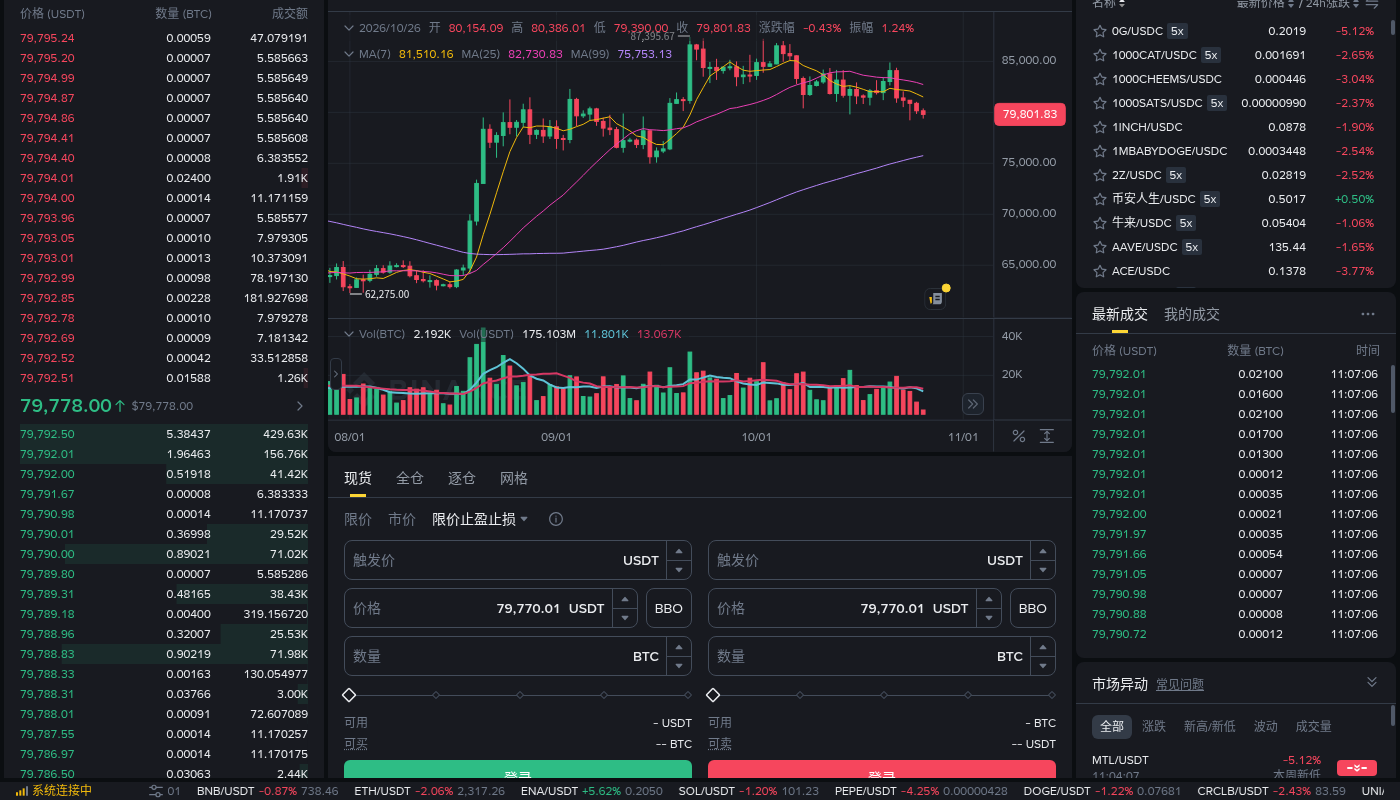Click the buy amount slider diamond handle
The width and height of the screenshot is (1400, 800).
(349, 694)
